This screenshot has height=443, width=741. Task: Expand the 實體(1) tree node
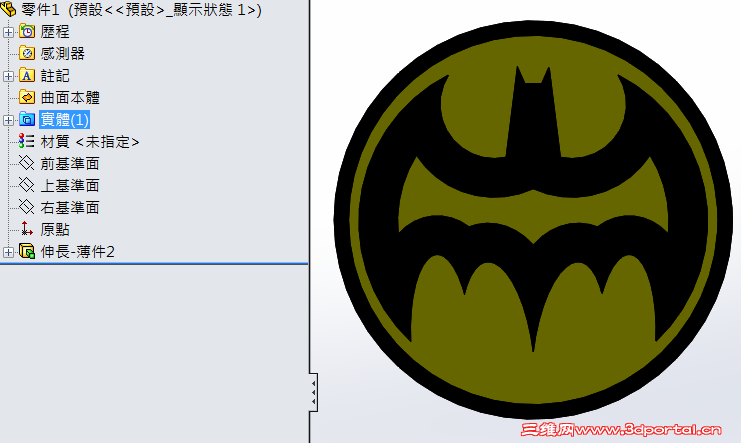(8, 120)
